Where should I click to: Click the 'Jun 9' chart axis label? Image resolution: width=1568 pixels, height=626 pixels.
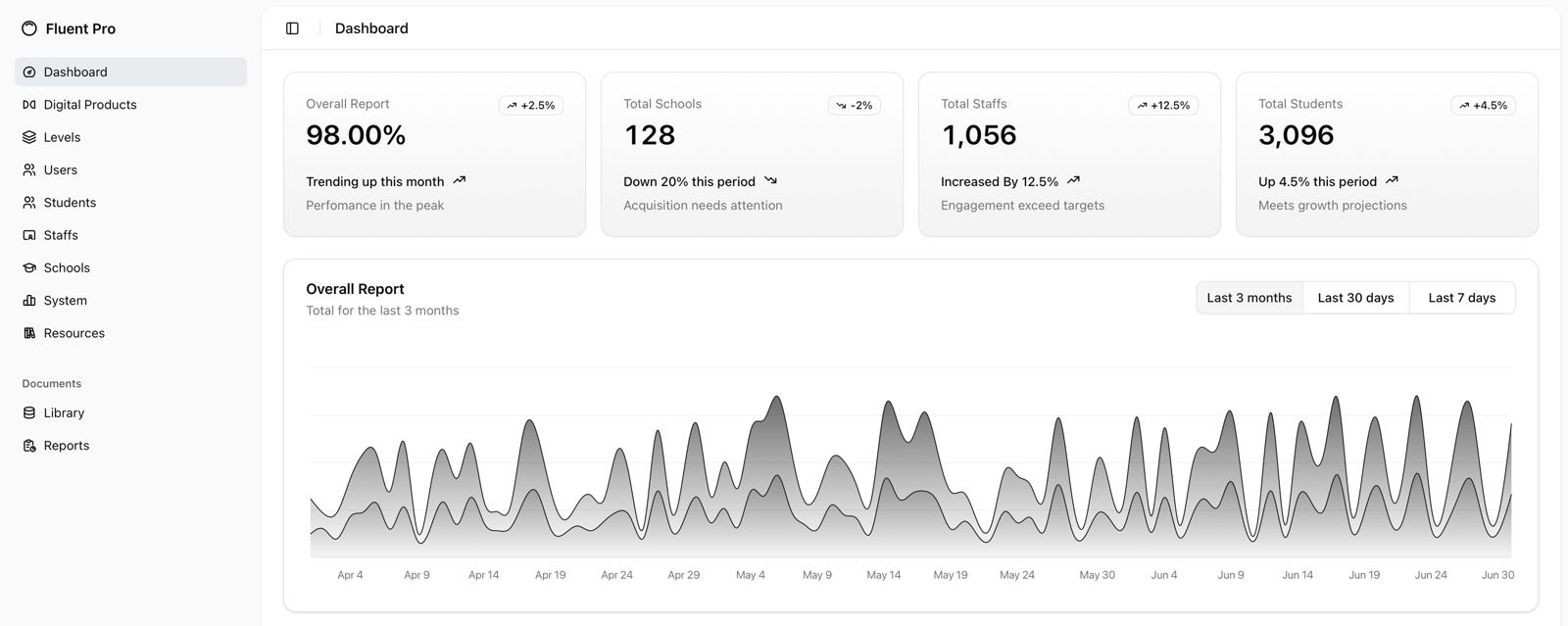1231,575
